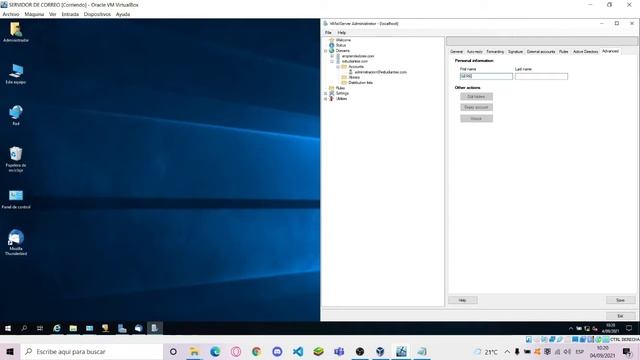Collapse the Domains tree node
This screenshot has height=360, width=640.
coord(326,51)
